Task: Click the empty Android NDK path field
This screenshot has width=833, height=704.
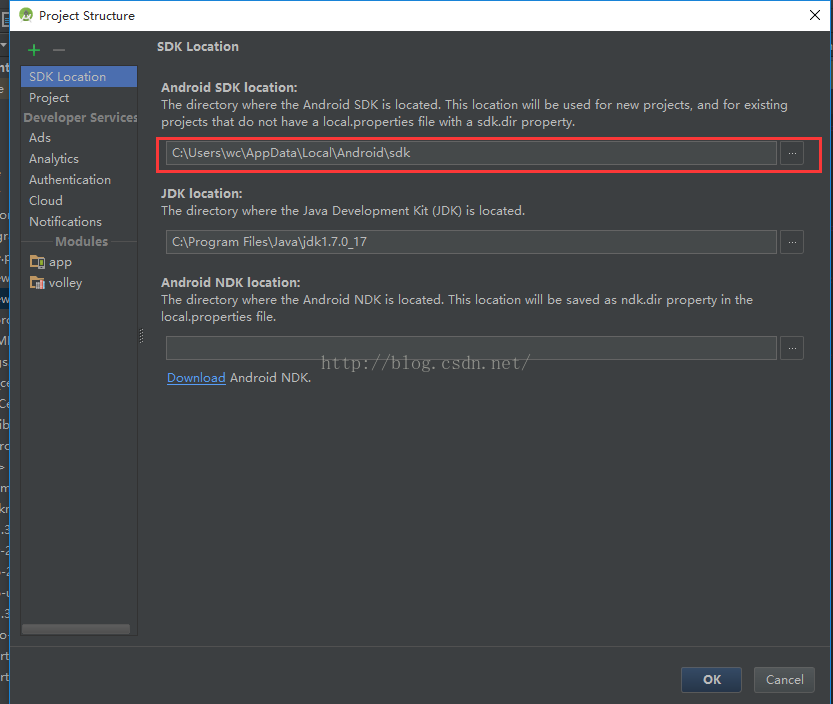Action: tap(471, 348)
